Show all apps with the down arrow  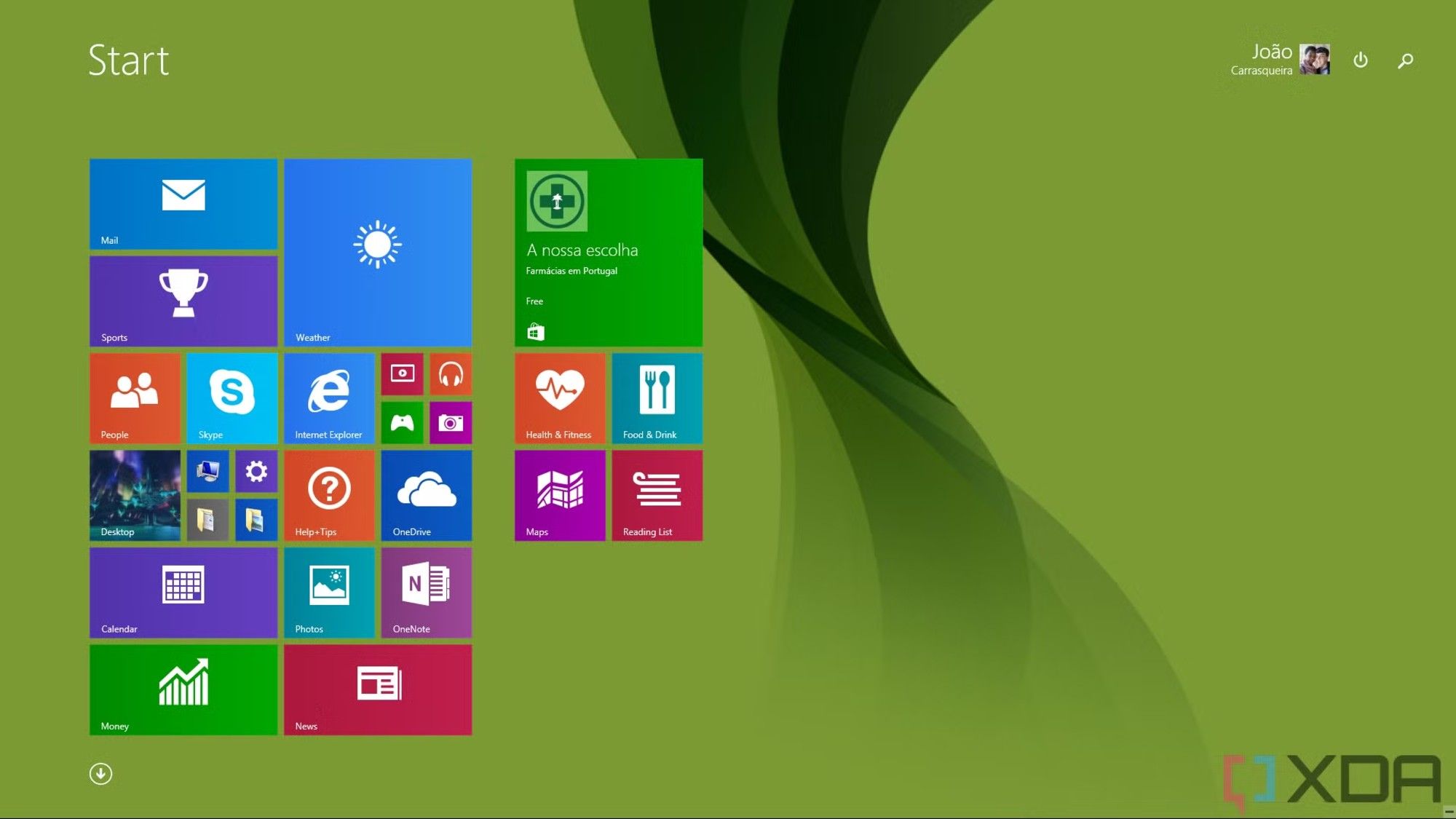100,773
